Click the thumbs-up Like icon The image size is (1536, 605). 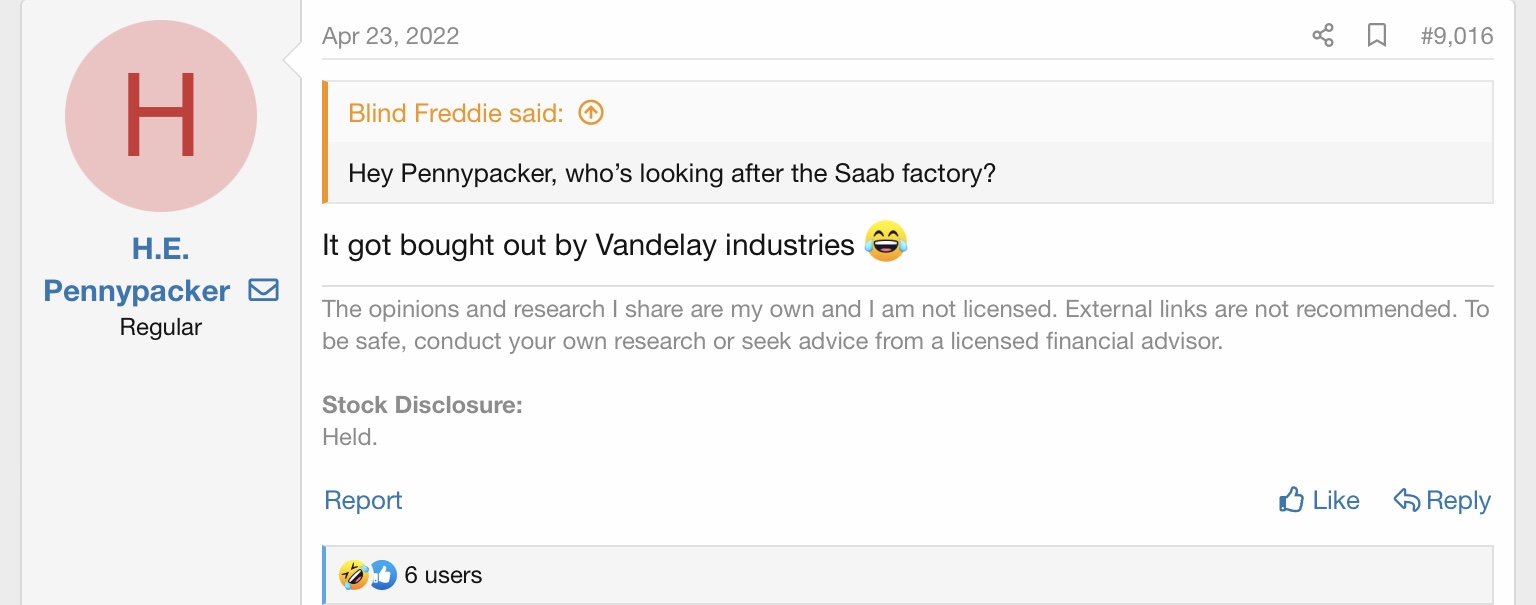[1291, 500]
